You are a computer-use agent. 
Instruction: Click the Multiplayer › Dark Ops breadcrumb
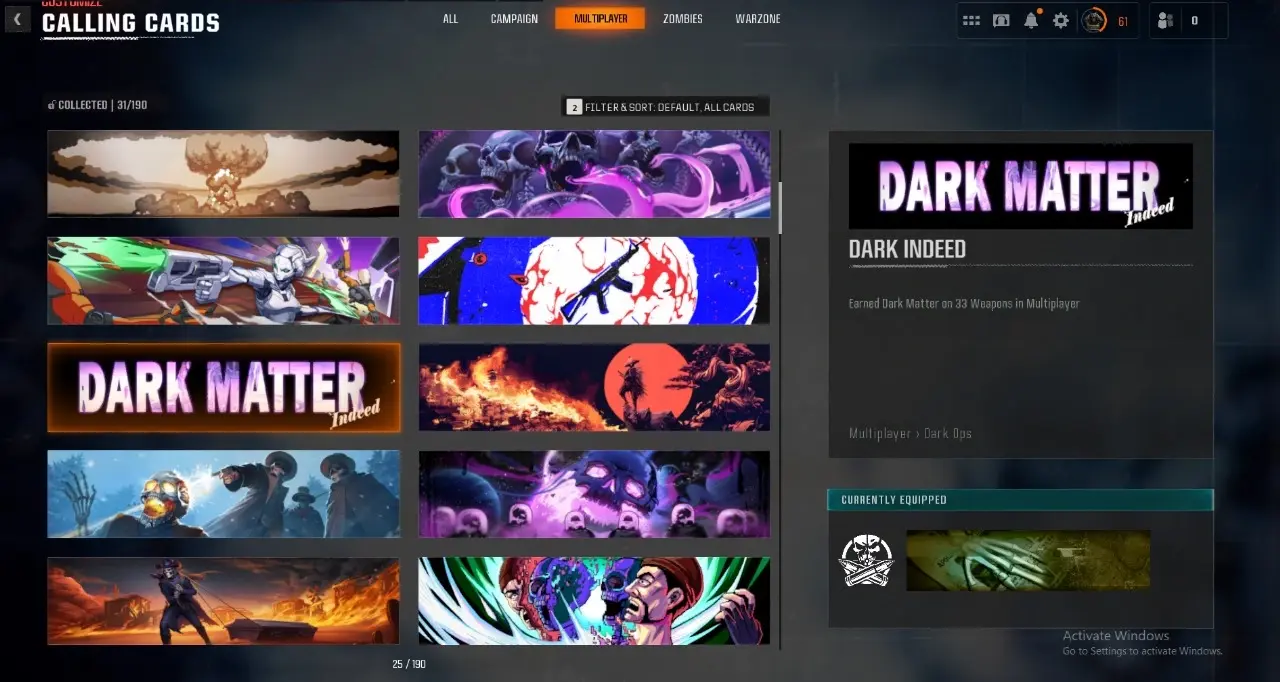(x=910, y=433)
